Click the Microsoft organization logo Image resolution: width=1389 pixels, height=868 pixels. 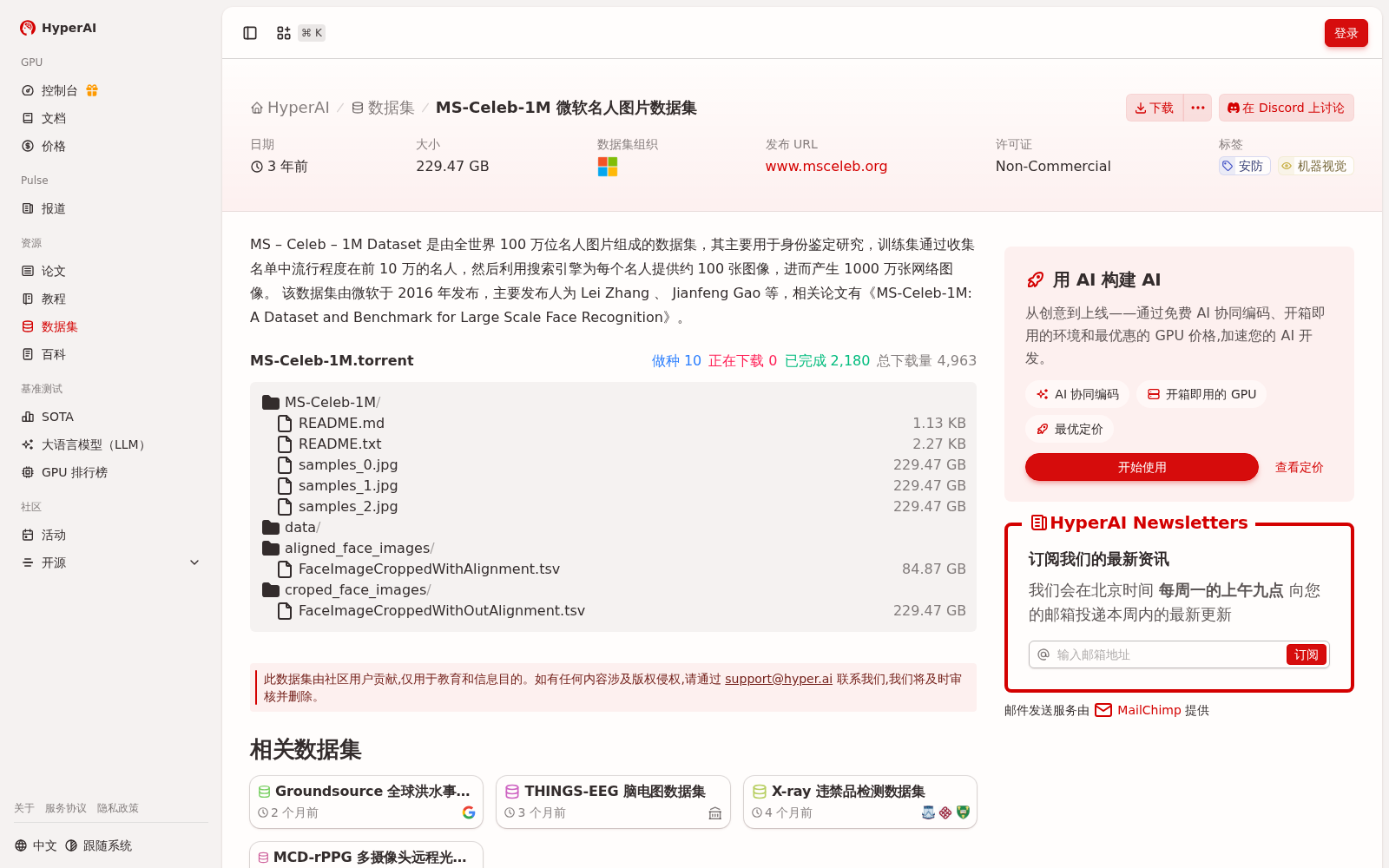(x=608, y=167)
